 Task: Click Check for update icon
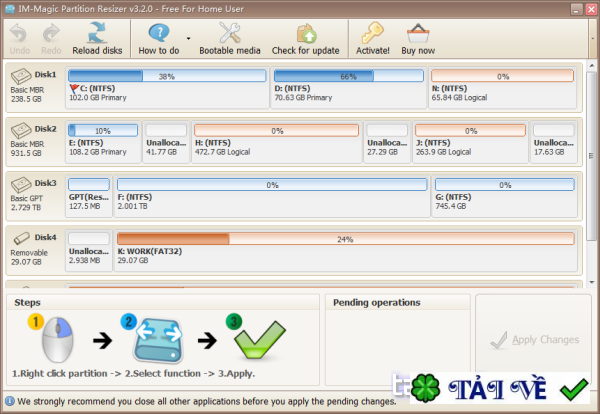tap(306, 34)
